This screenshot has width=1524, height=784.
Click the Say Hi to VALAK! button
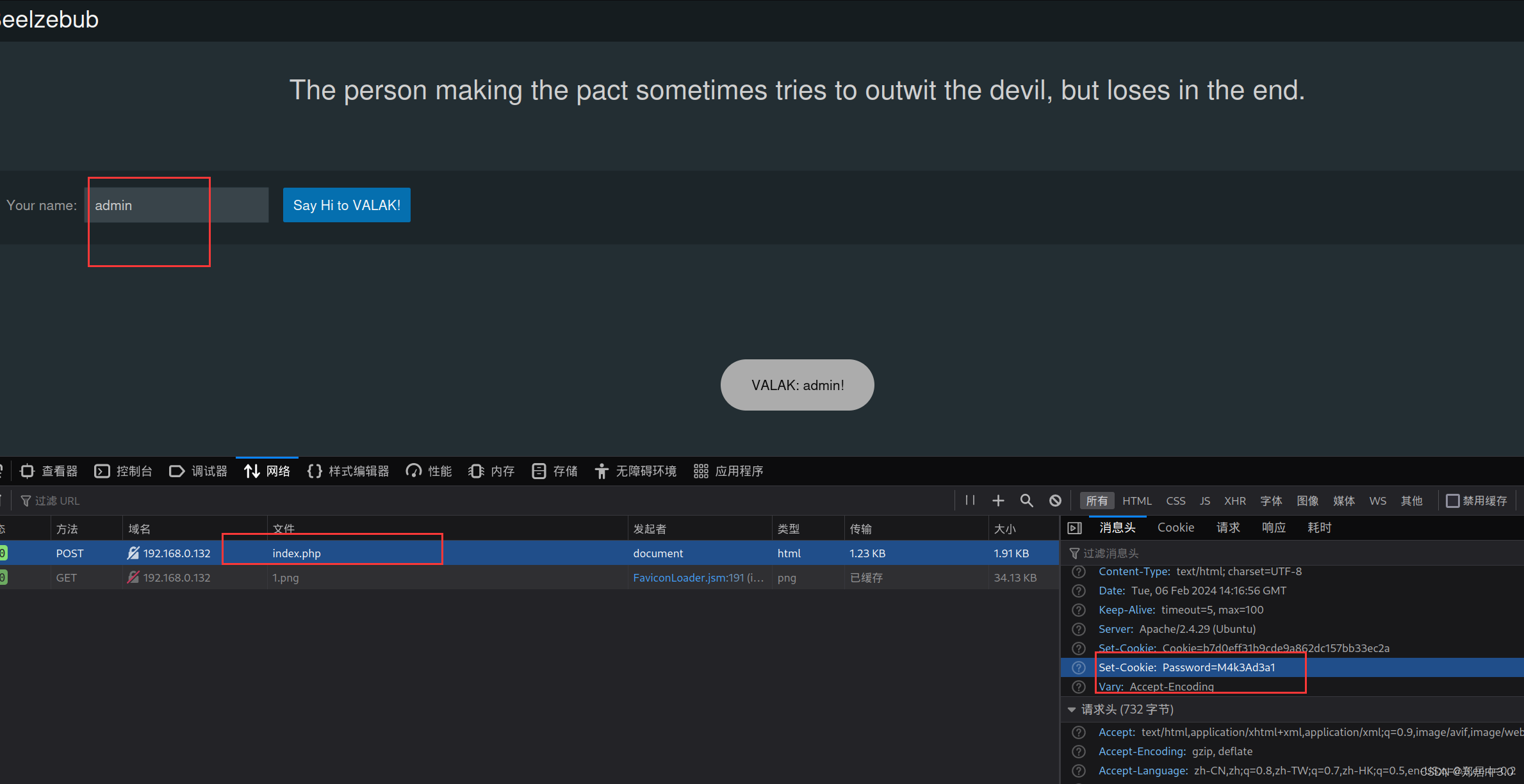pos(347,205)
